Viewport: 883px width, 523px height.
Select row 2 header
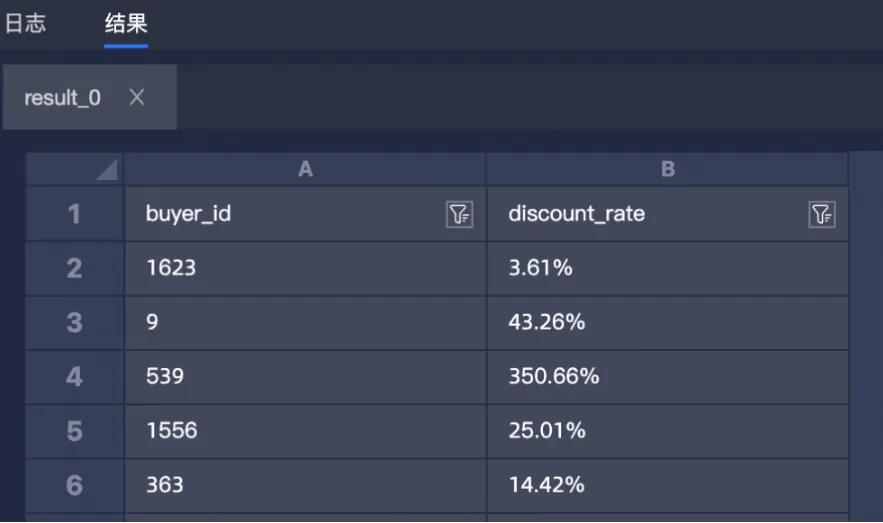75,269
